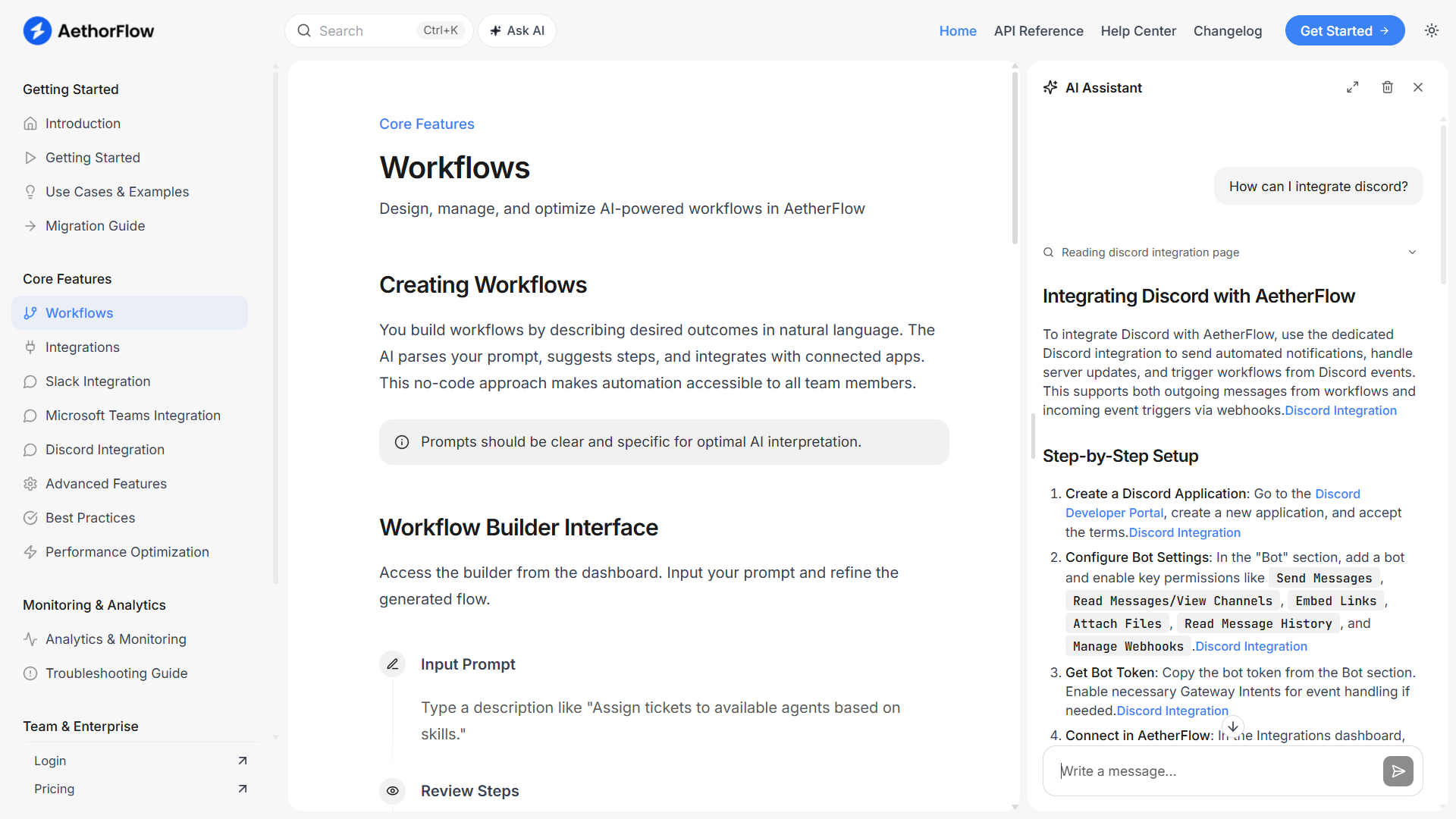The width and height of the screenshot is (1456, 819).
Task: Click the Input Prompt pencil icon
Action: point(392,664)
